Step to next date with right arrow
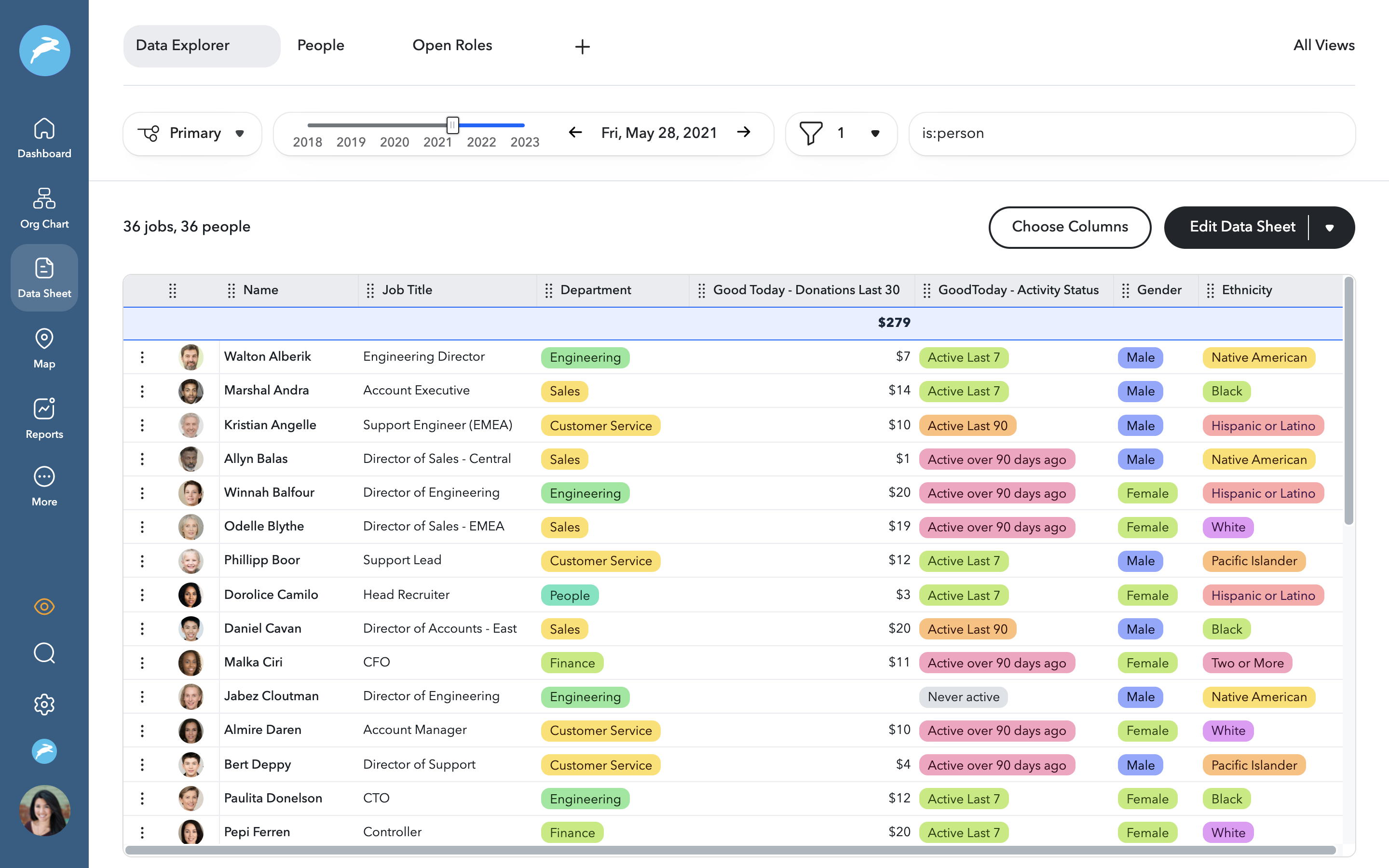This screenshot has width=1389, height=868. [744, 133]
